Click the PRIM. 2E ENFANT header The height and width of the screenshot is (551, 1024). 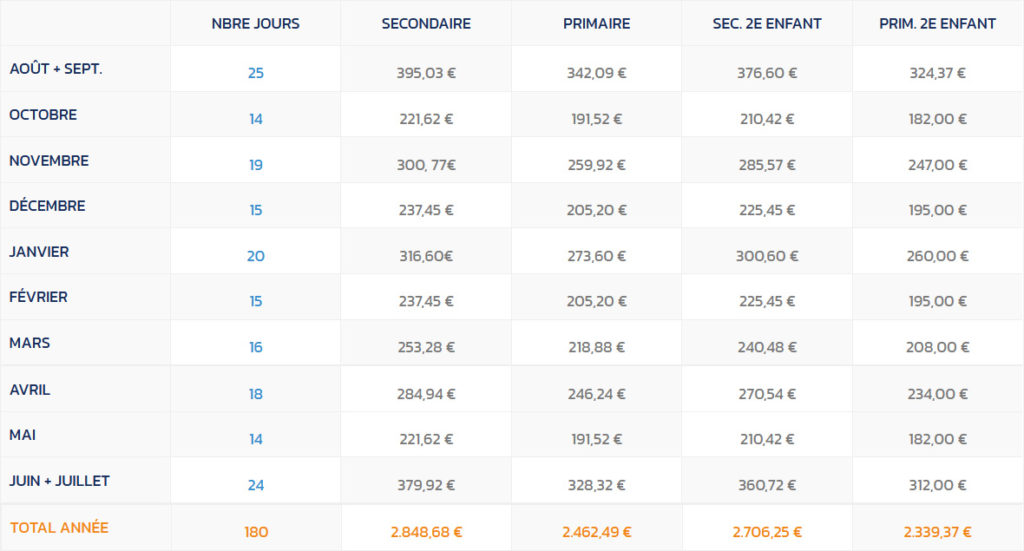[937, 24]
